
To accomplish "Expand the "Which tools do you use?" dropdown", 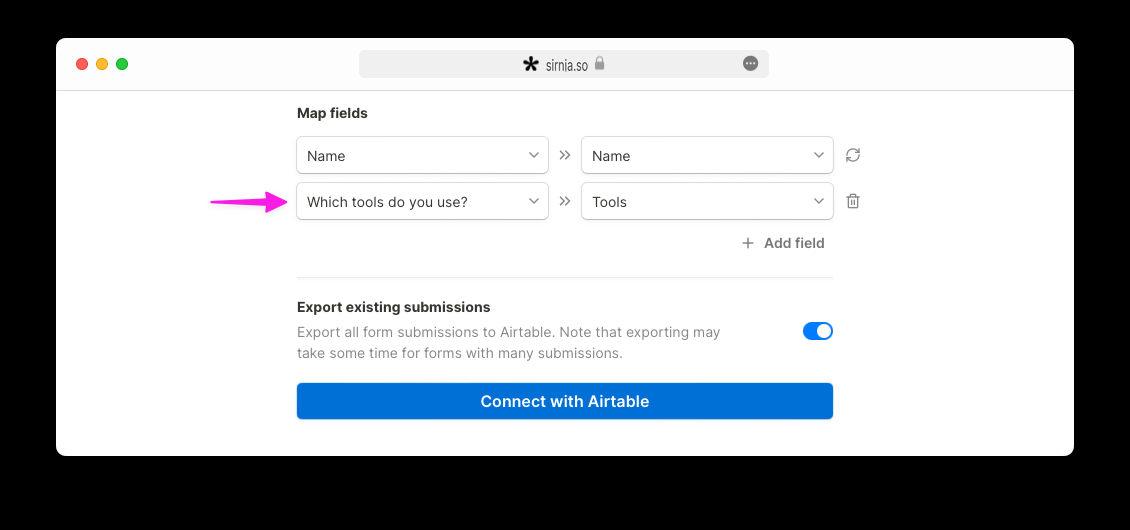I will click(422, 201).
